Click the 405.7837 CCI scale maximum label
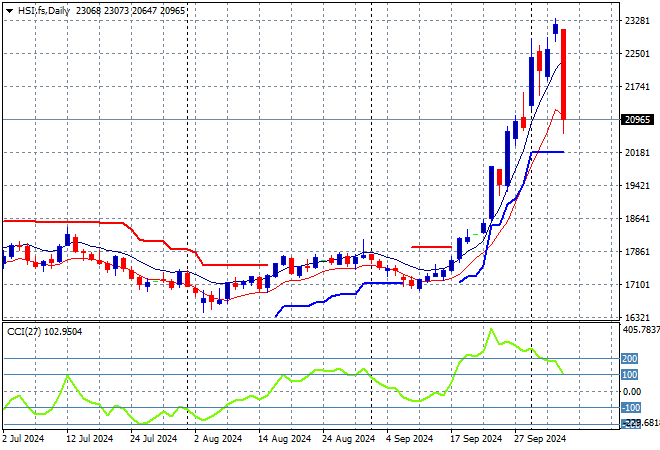This screenshot has width=660, height=450. (x=640, y=329)
